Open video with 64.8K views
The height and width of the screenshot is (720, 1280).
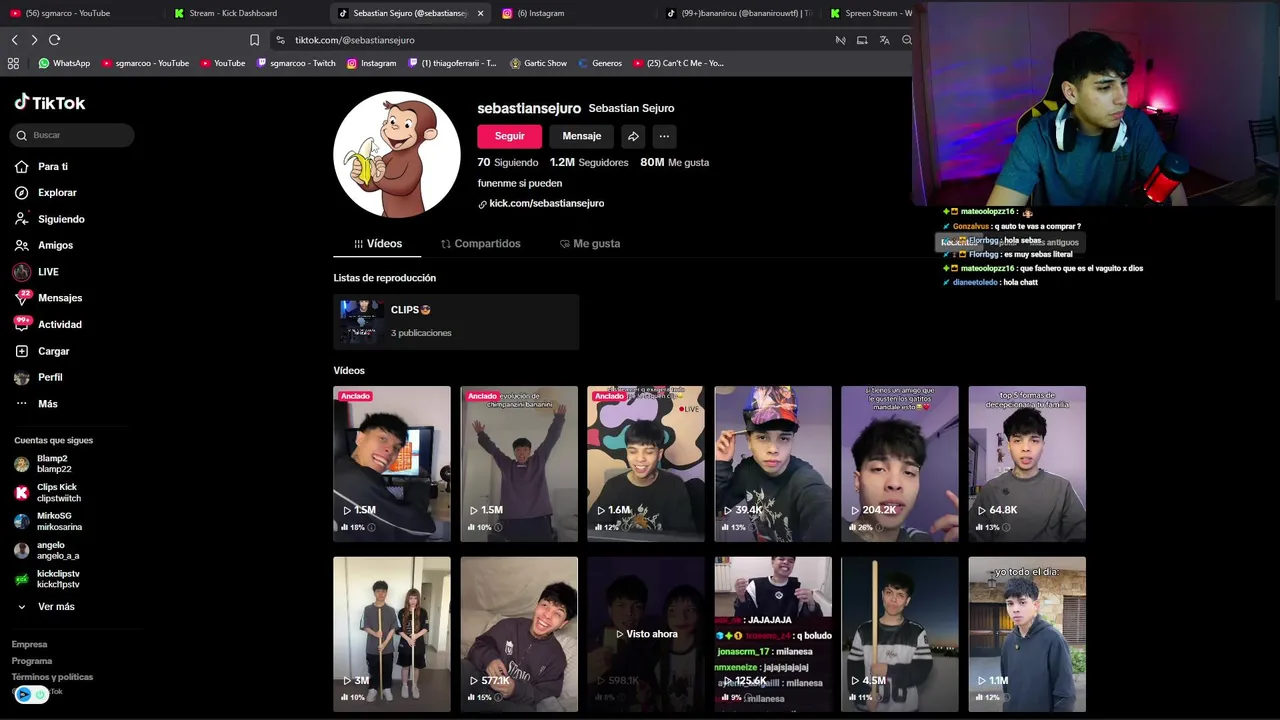[x=1027, y=464]
